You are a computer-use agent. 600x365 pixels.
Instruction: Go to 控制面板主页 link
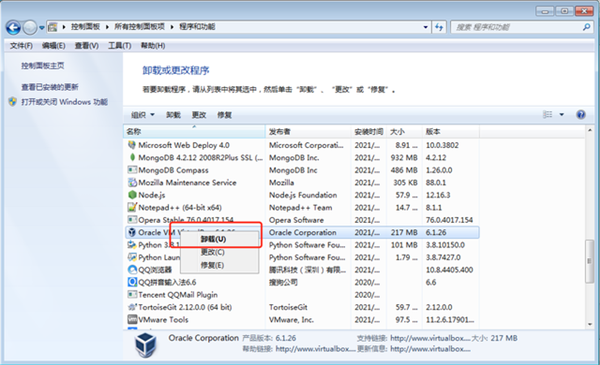pyautogui.click(x=42, y=66)
